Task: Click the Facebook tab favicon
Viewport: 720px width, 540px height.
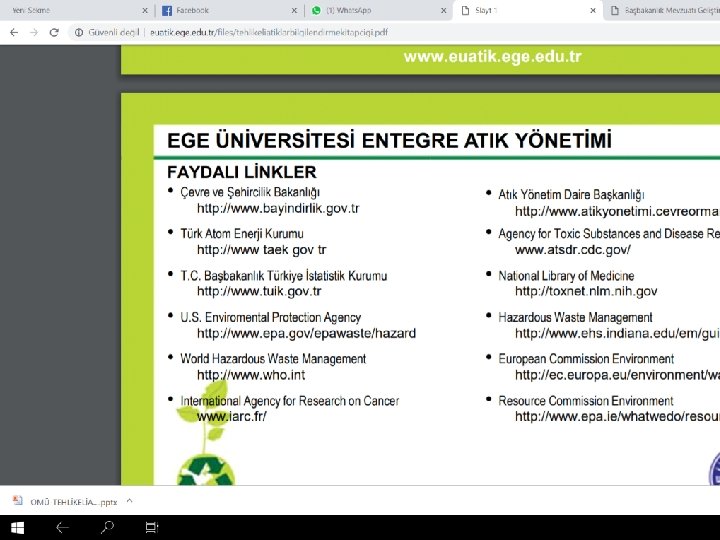Action: point(167,11)
